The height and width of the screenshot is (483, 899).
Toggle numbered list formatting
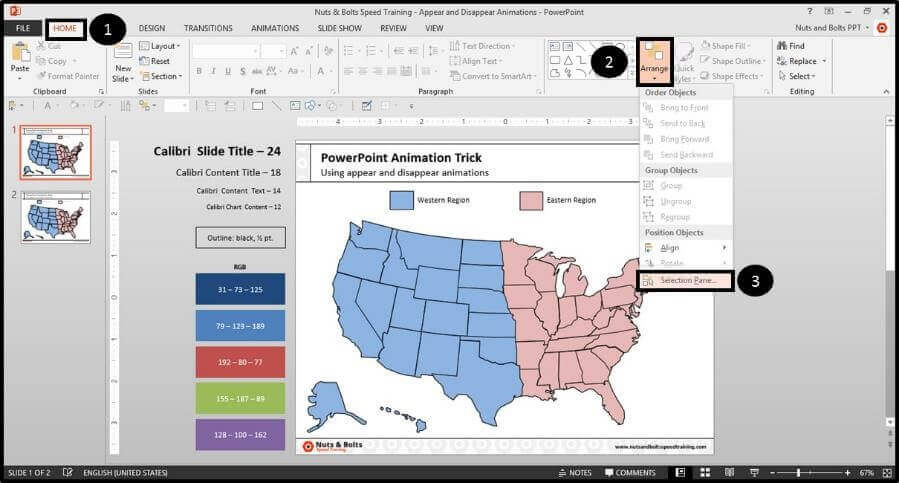tap(373, 51)
